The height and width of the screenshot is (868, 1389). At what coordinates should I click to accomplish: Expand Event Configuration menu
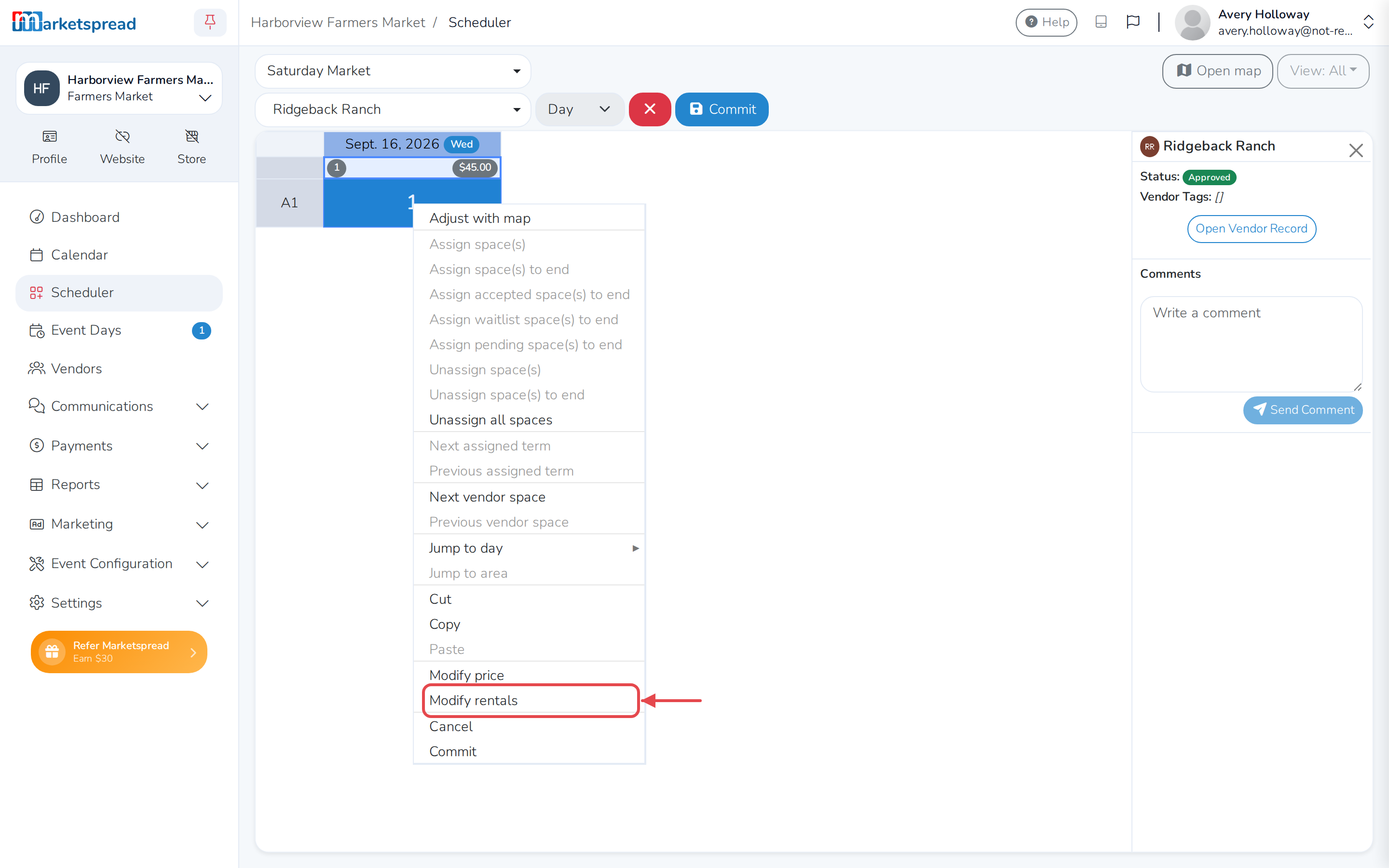(119, 564)
